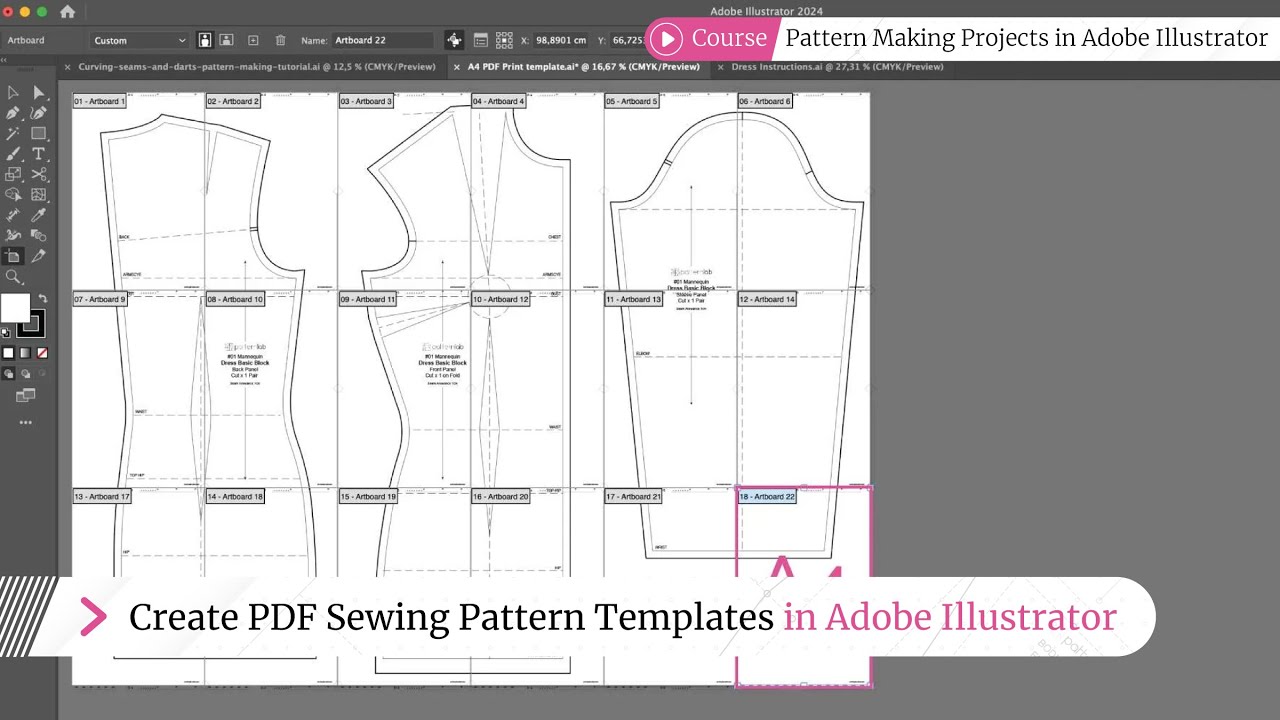The width and height of the screenshot is (1280, 720).
Task: Select the Magic Wand tool
Action: 13,133
